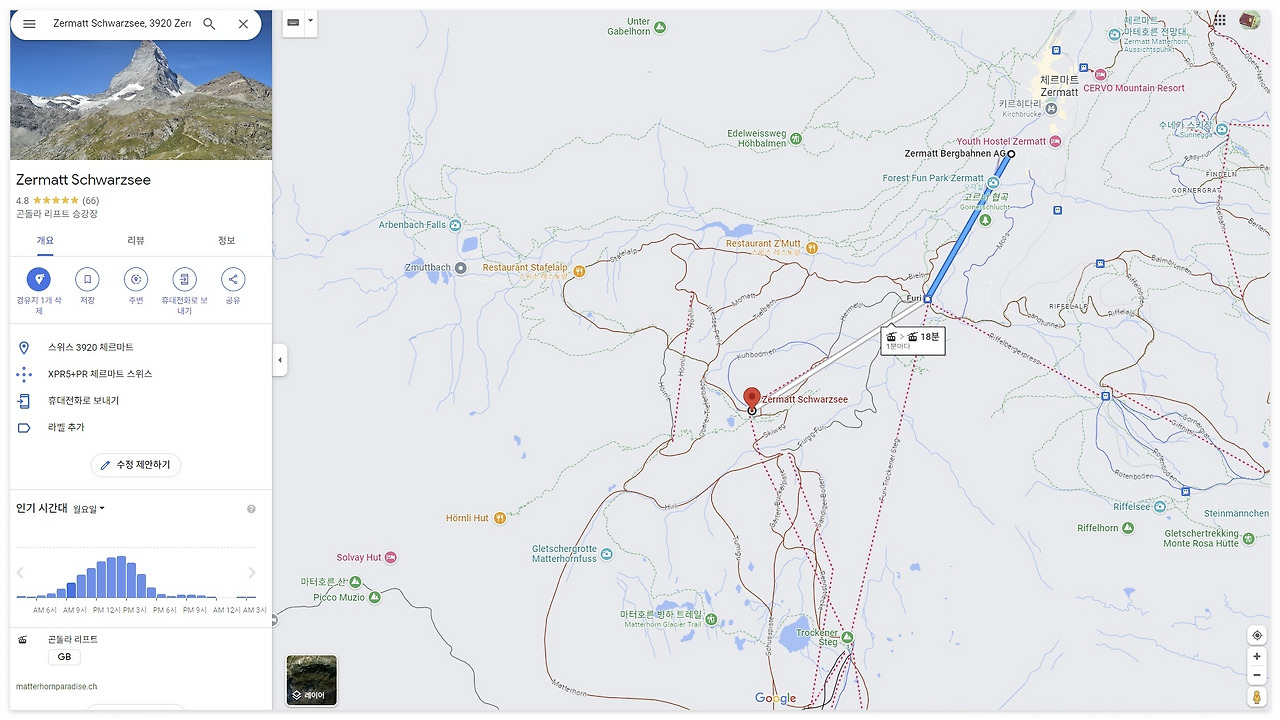Select the 휴대전화로 보내기 row in the info list
The width and height of the screenshot is (1280, 720).
tap(141, 401)
